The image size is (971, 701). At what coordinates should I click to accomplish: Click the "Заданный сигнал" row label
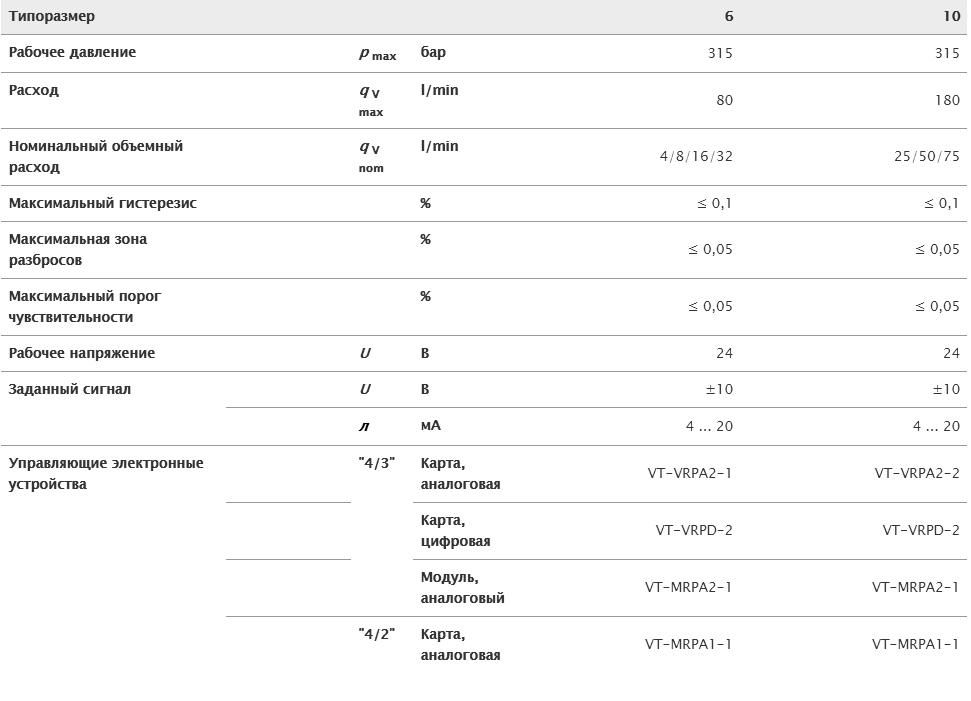(70, 389)
